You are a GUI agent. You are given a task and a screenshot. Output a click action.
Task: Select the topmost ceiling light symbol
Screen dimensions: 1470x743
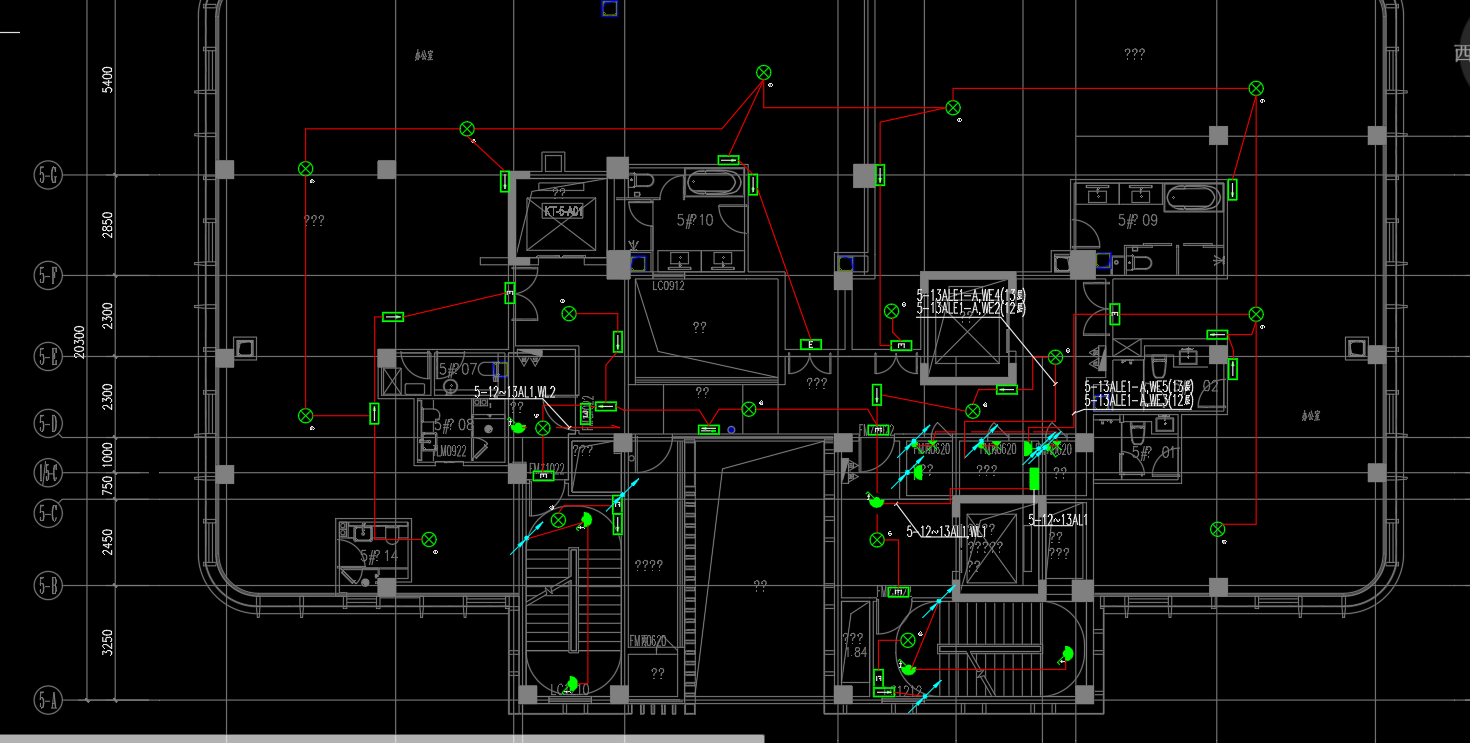point(763,72)
